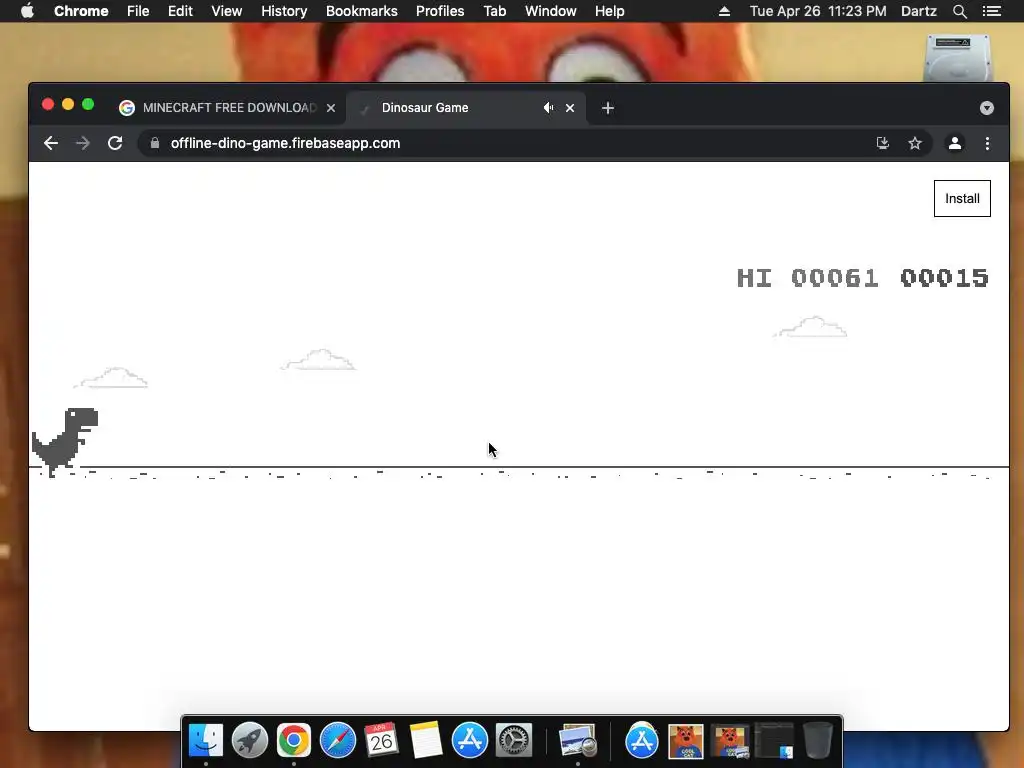Open Chrome's three-dot menu

click(x=987, y=143)
